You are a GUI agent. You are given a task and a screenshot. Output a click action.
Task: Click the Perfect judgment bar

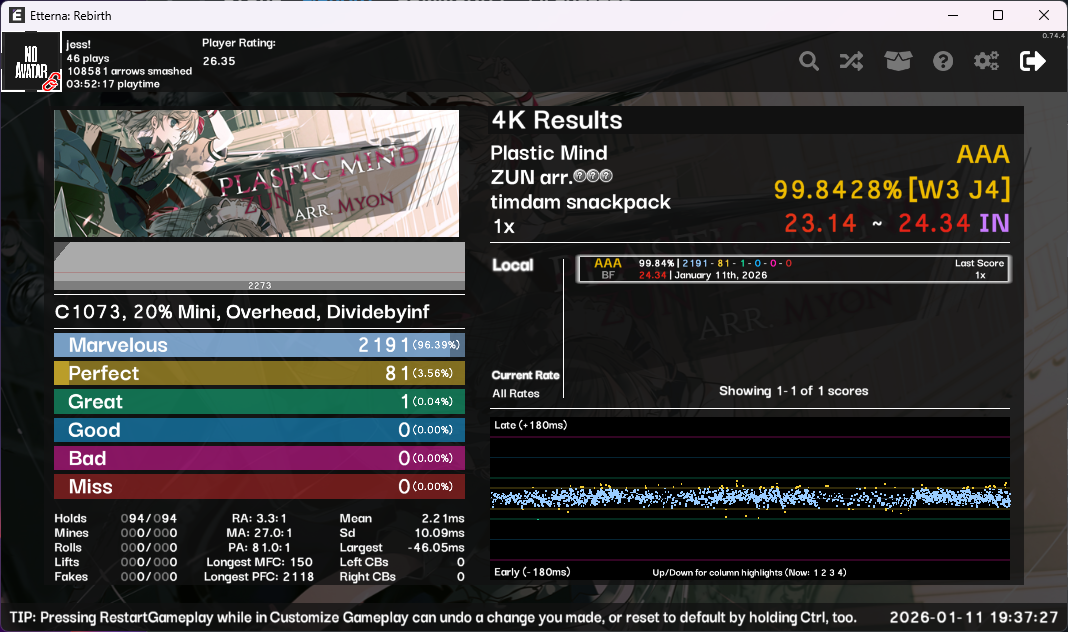coord(259,373)
